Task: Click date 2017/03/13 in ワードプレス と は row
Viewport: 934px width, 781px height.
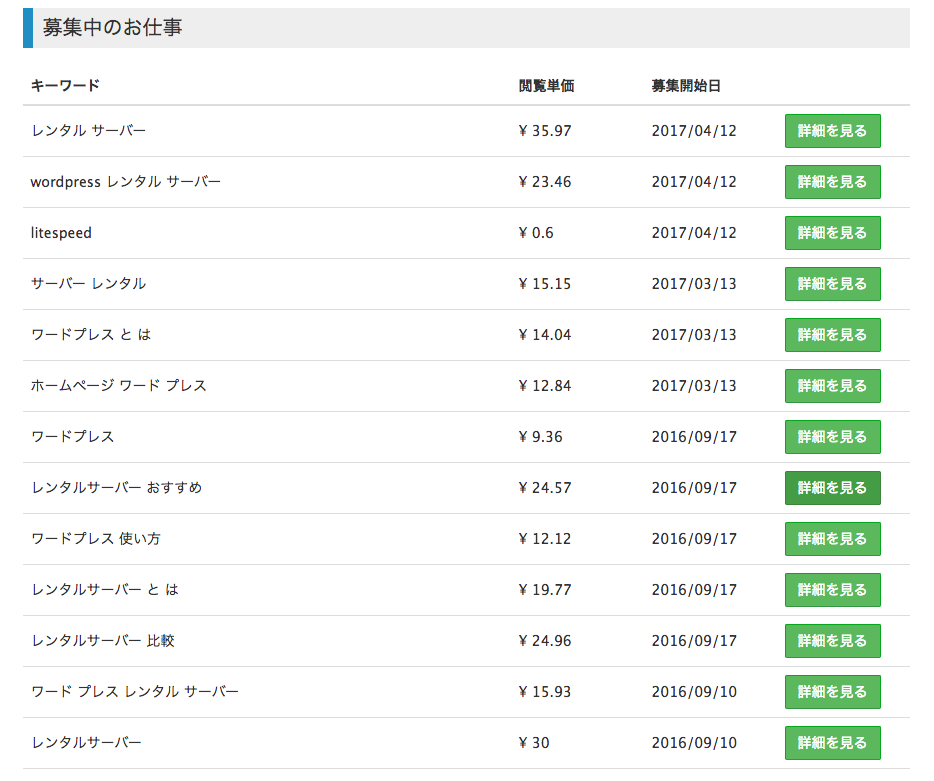Action: click(694, 335)
